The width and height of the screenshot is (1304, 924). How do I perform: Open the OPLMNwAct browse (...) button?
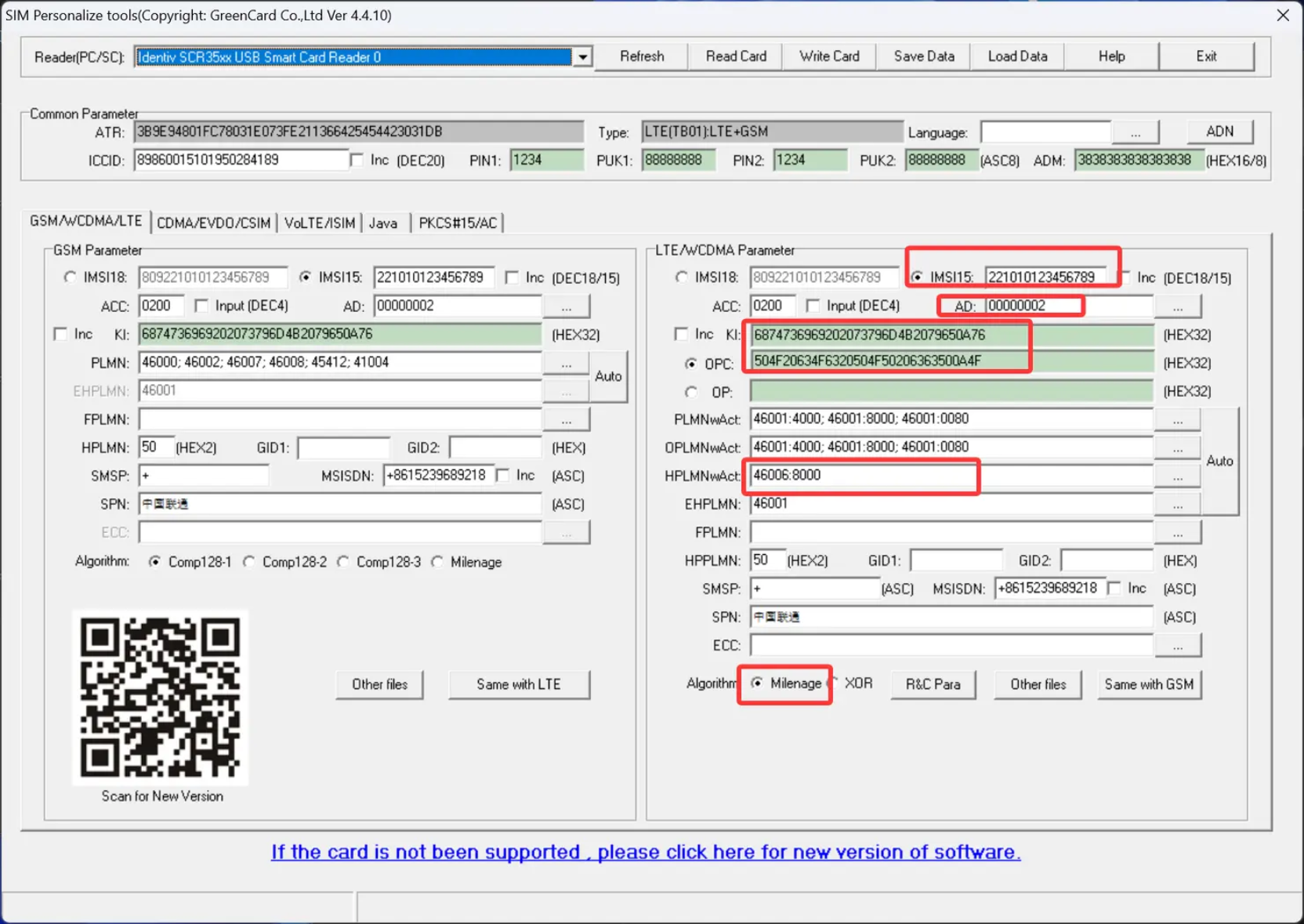pyautogui.click(x=1177, y=448)
